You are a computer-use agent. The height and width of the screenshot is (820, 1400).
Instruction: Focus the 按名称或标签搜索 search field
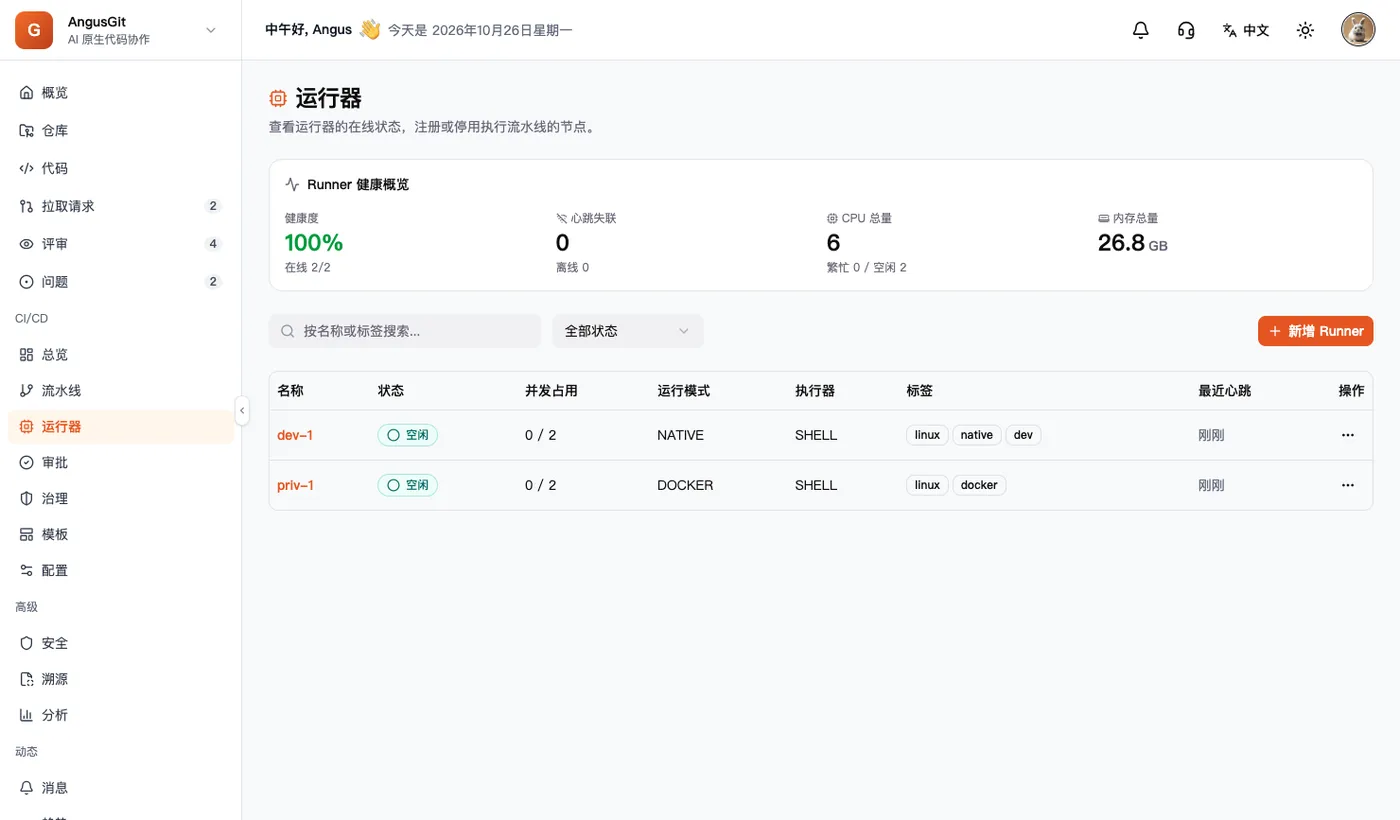click(405, 331)
